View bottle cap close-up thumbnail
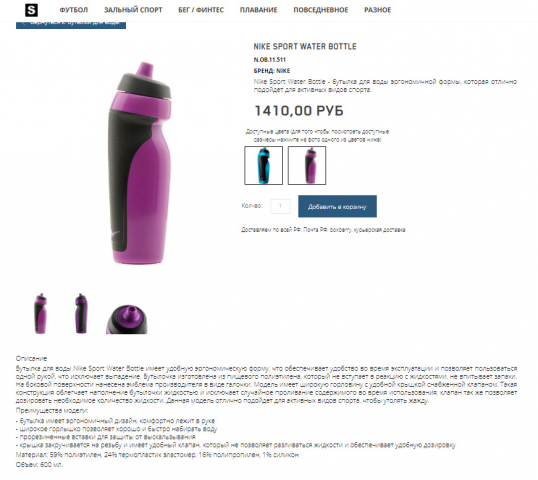 tap(127, 319)
